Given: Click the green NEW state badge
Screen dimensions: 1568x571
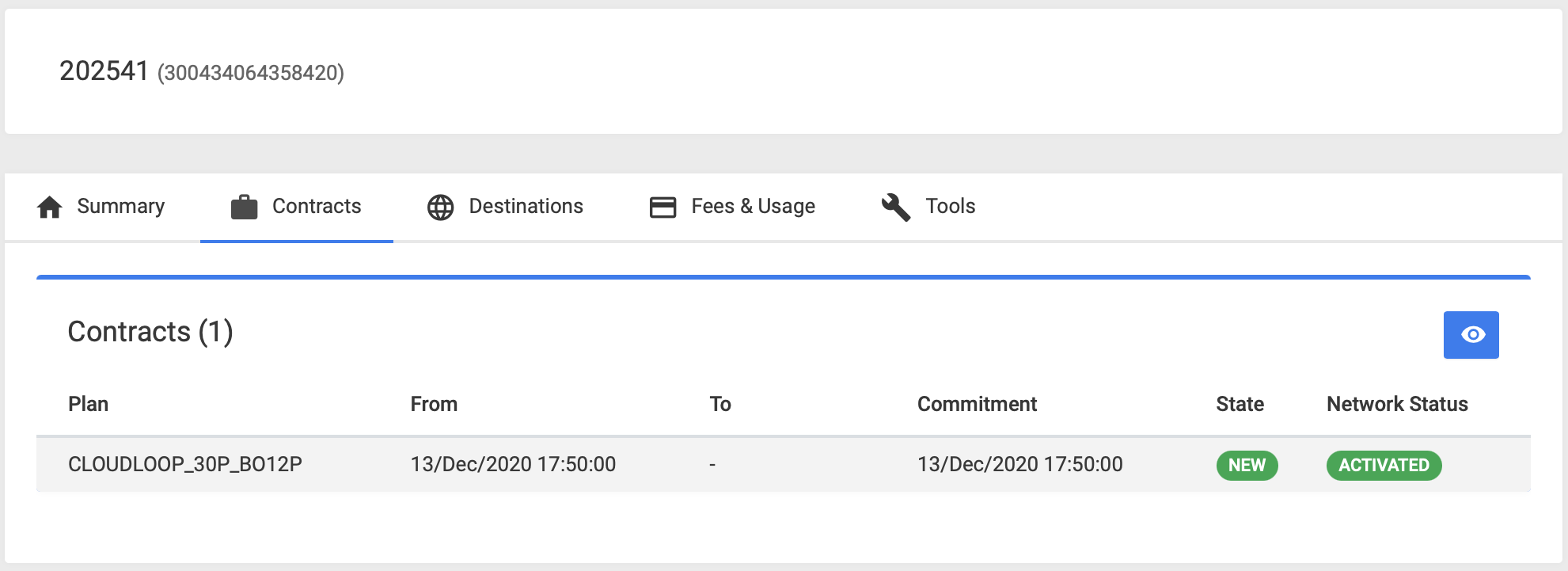Looking at the screenshot, I should coord(1247,466).
